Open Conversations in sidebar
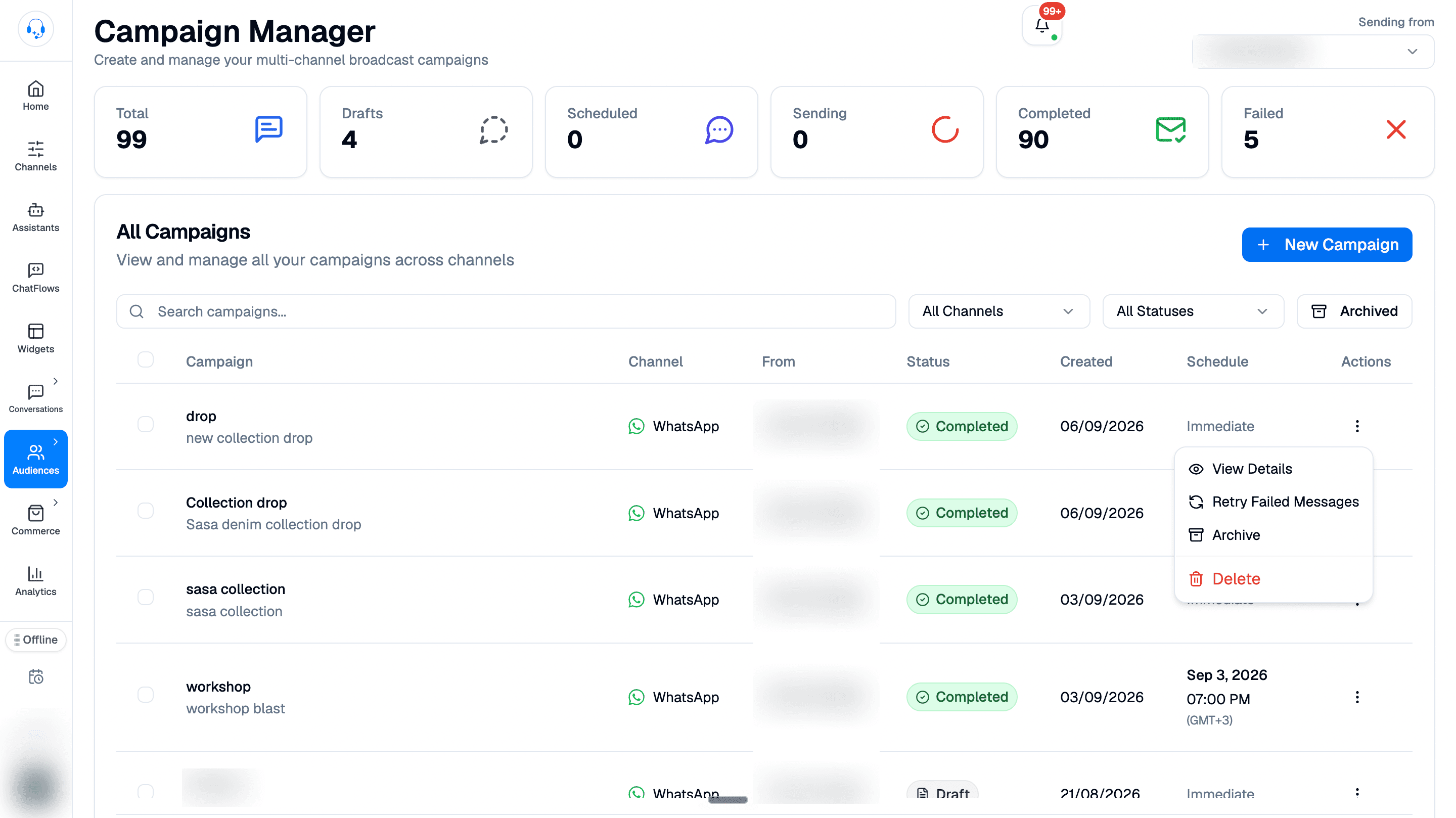This screenshot has height=818, width=1456. point(35,399)
